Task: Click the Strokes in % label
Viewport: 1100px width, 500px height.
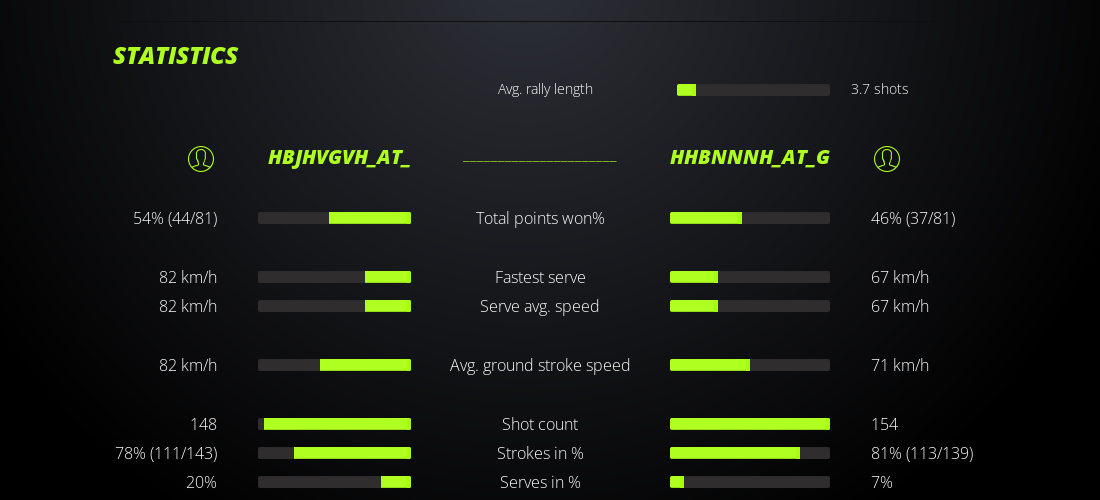Action: click(540, 453)
